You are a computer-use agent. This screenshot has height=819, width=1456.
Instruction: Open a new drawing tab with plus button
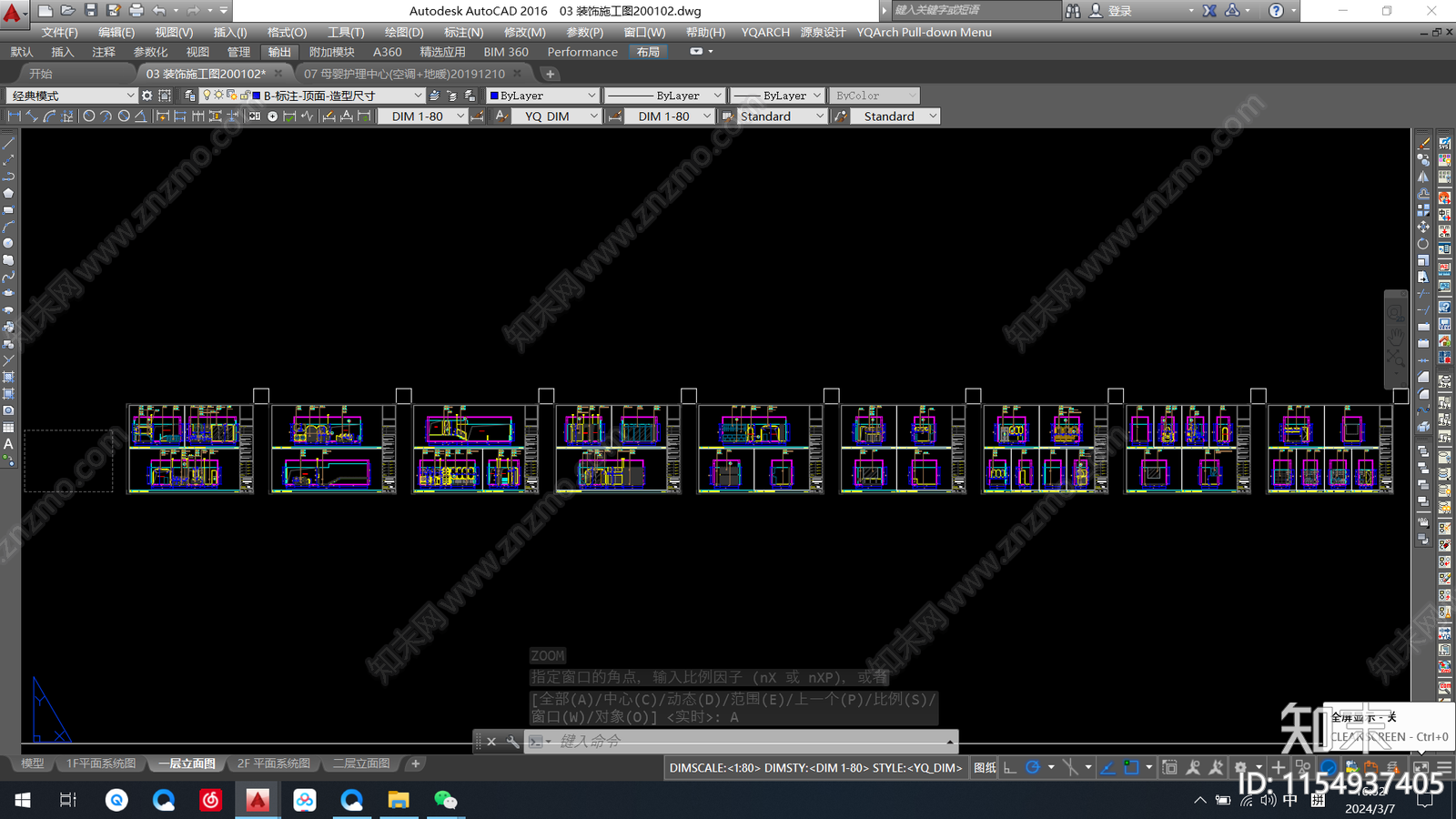pyautogui.click(x=550, y=74)
